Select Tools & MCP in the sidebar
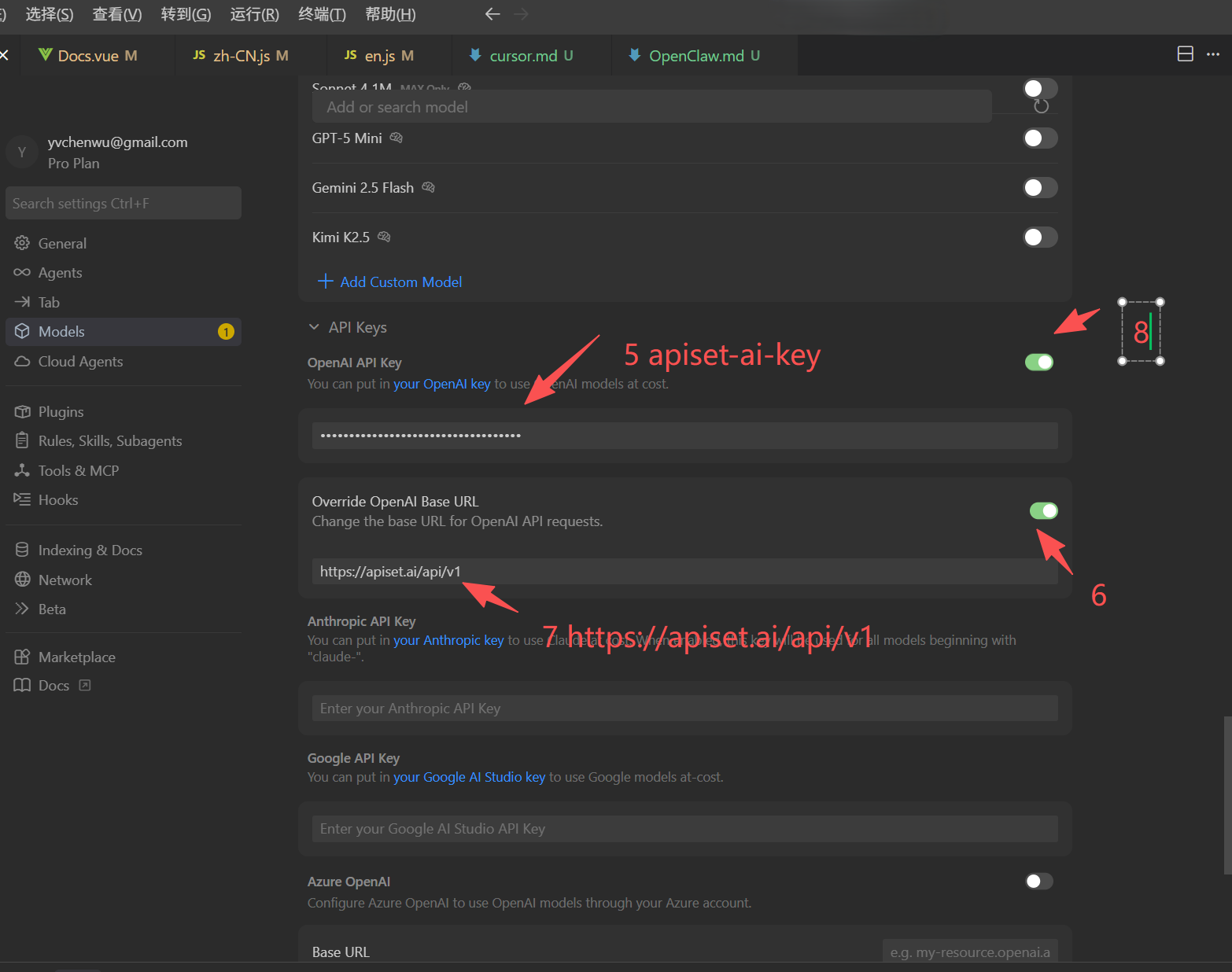1232x972 pixels. click(x=76, y=470)
